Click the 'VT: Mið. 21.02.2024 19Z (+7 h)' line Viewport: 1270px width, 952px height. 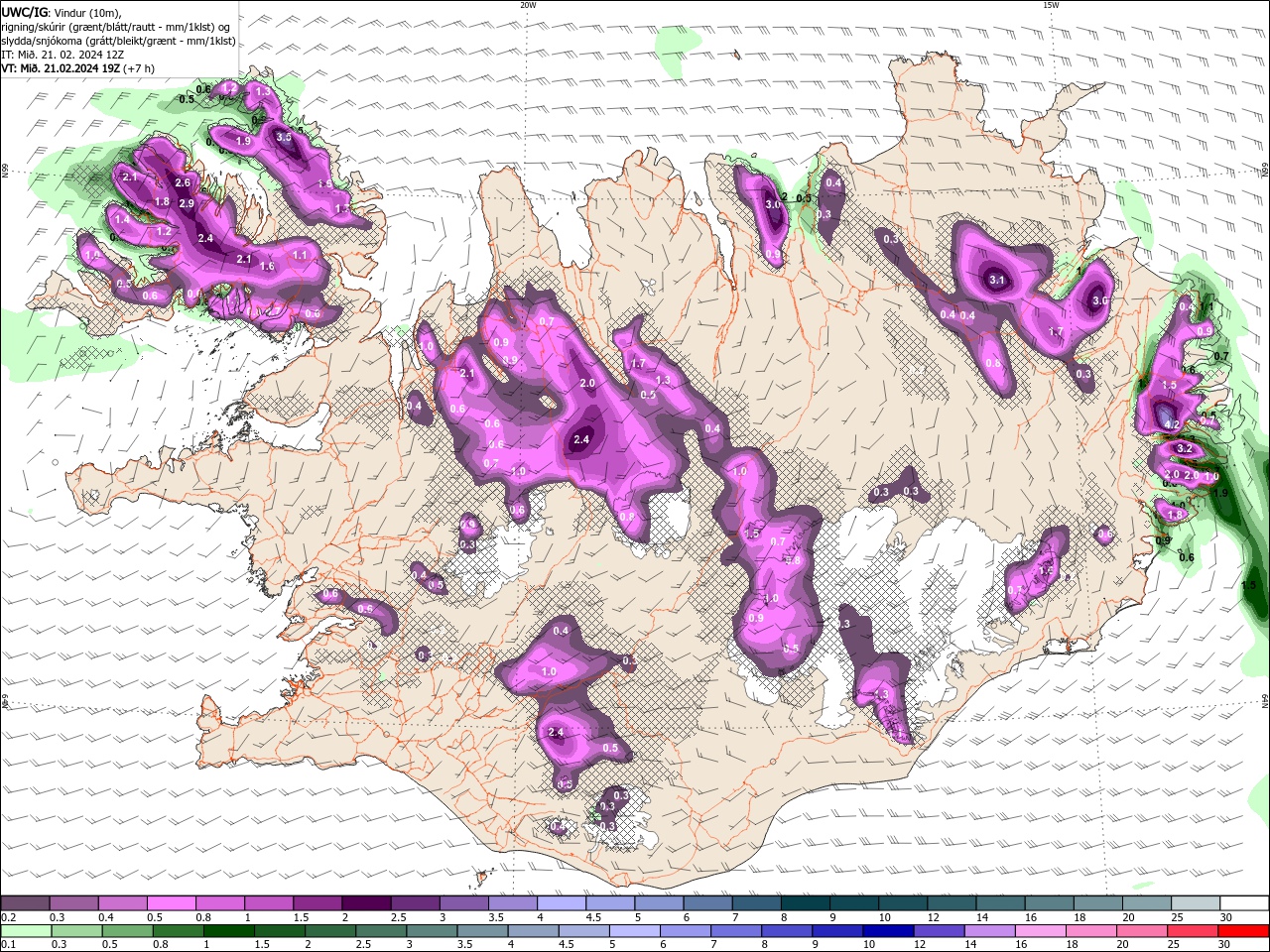(x=78, y=68)
